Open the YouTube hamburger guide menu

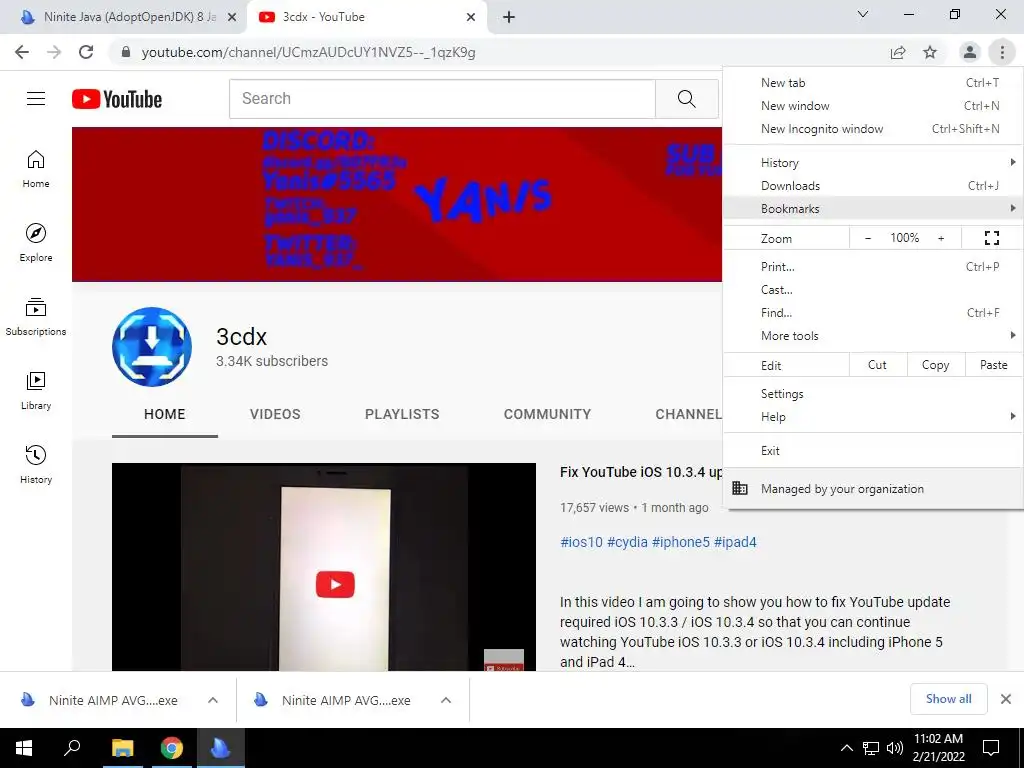pos(36,99)
